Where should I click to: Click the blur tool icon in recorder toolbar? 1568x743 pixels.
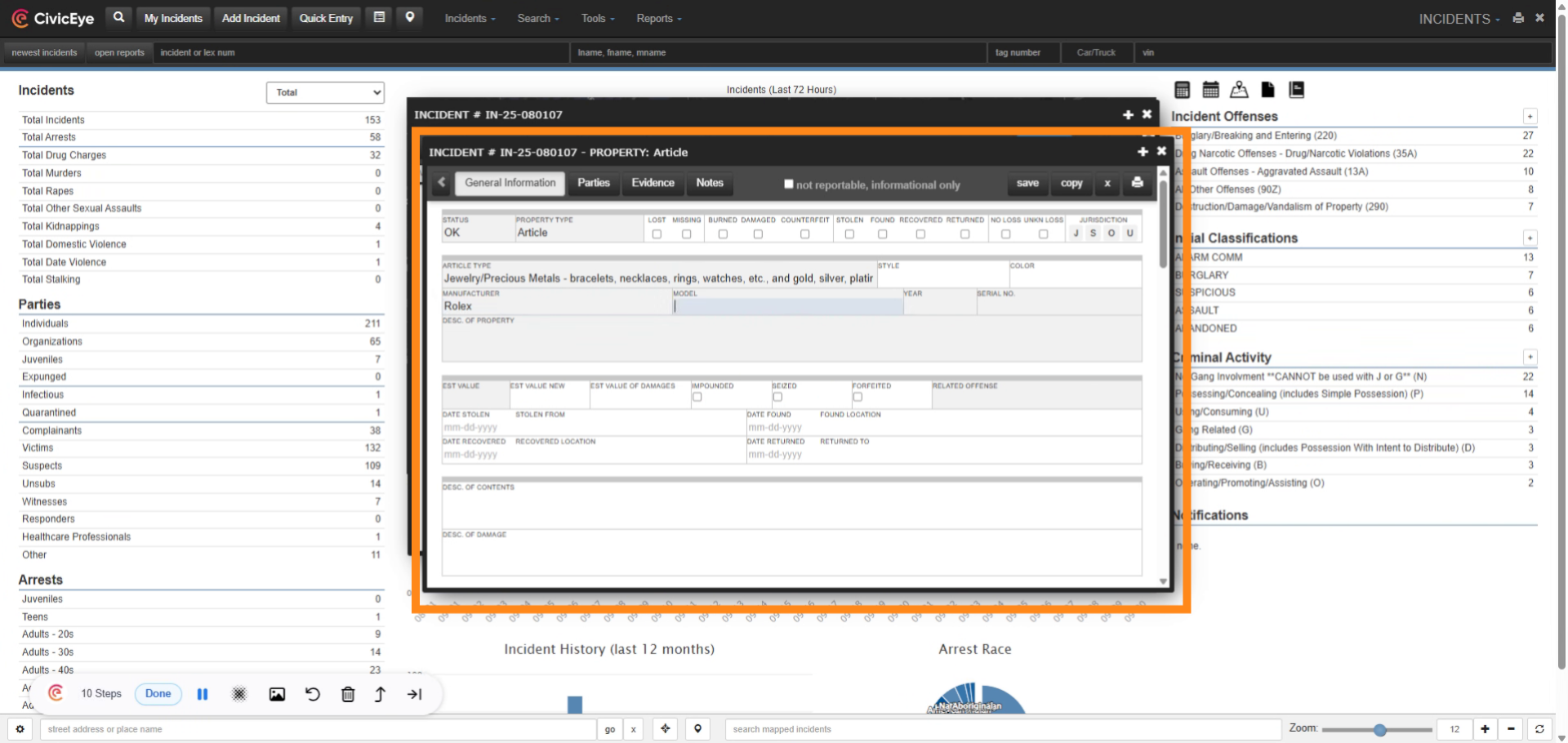click(x=239, y=694)
